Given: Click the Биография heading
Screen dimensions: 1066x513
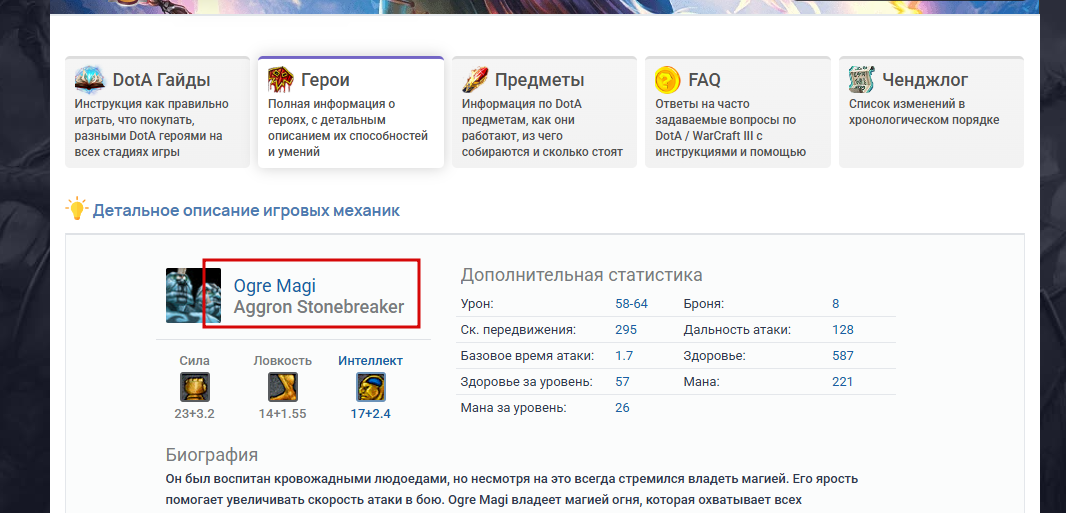Looking at the screenshot, I should [212, 455].
